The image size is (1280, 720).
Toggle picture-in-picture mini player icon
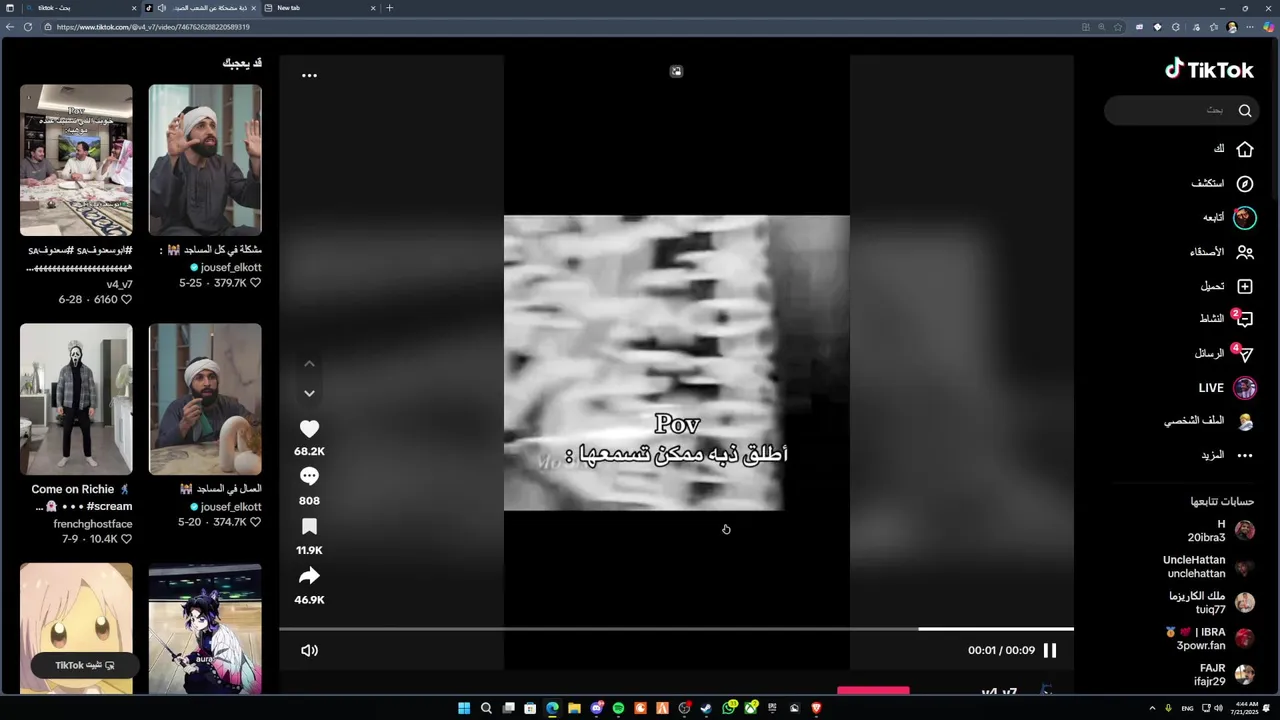point(676,71)
